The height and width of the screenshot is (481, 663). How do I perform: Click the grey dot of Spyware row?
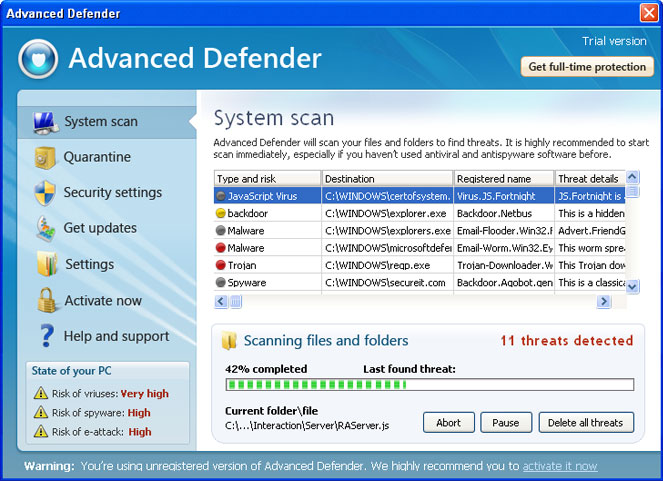220,282
